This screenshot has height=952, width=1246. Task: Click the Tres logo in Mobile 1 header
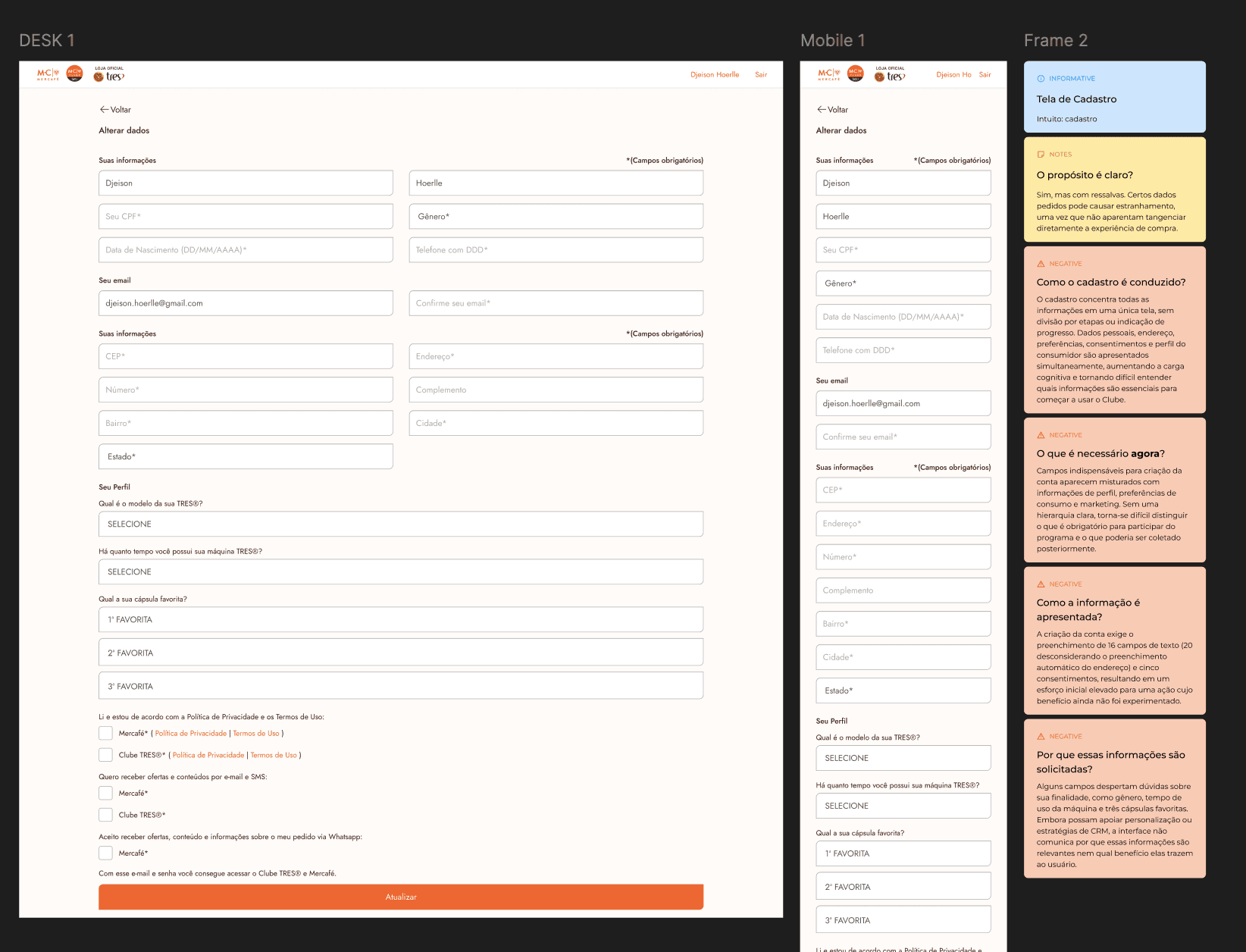click(x=890, y=74)
